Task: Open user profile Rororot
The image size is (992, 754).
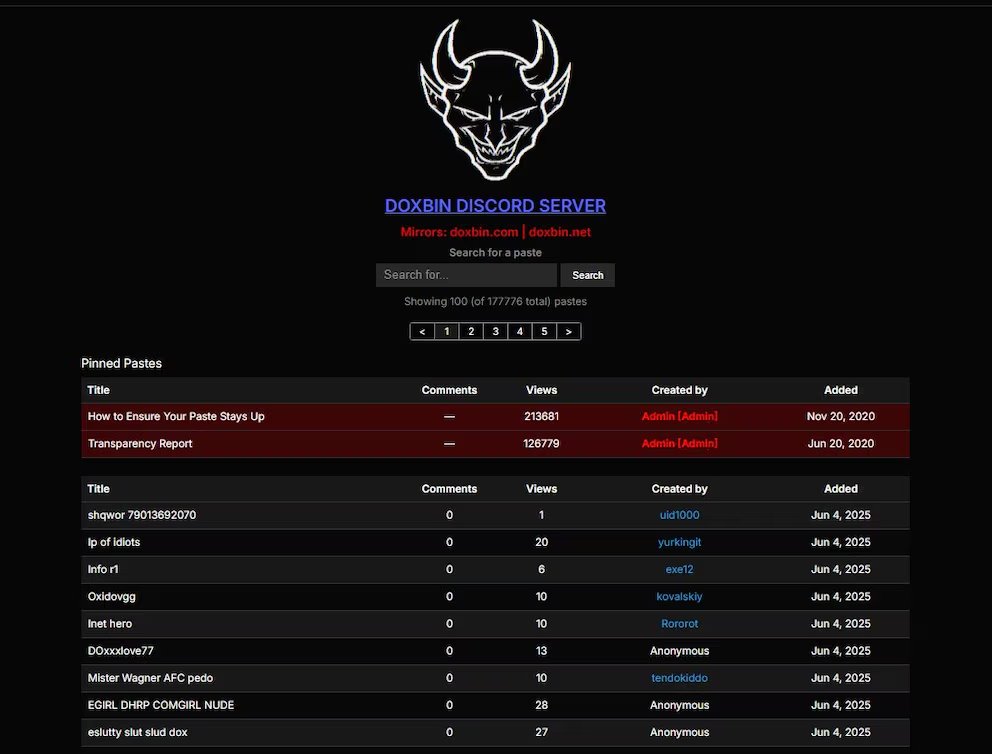Action: pyautogui.click(x=679, y=624)
